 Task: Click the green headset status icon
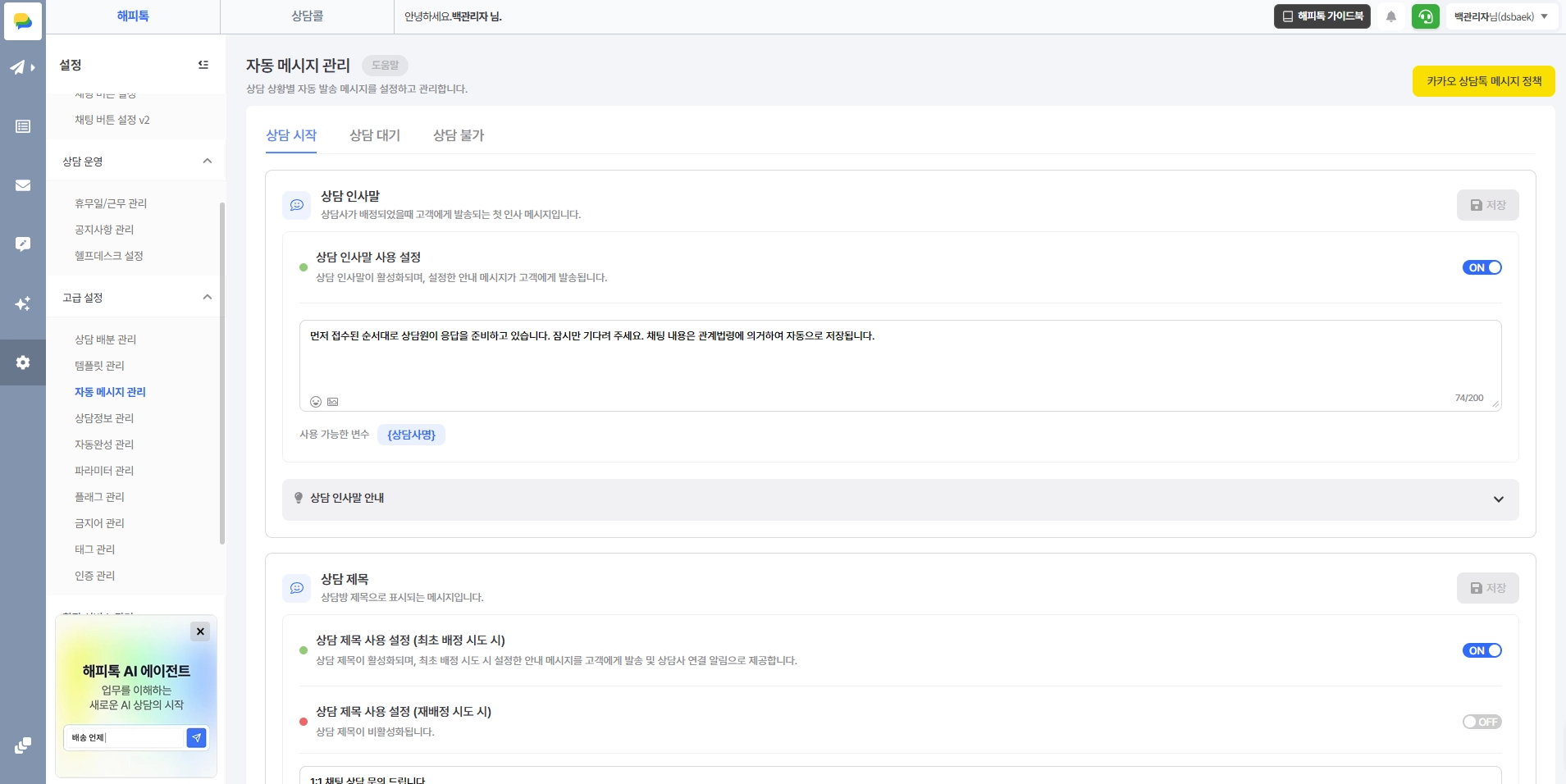tap(1426, 16)
